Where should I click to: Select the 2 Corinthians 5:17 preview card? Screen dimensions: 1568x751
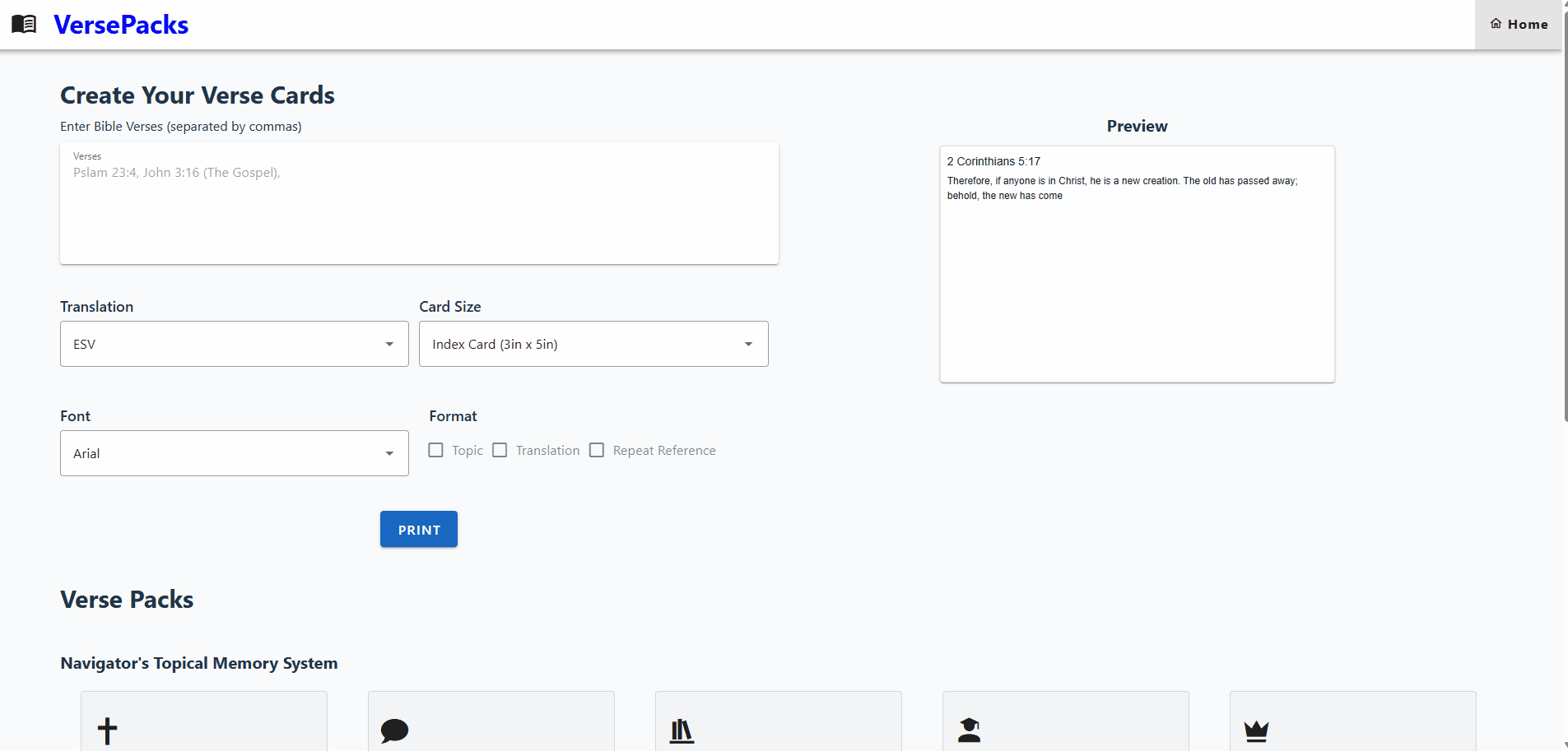[x=1136, y=263]
